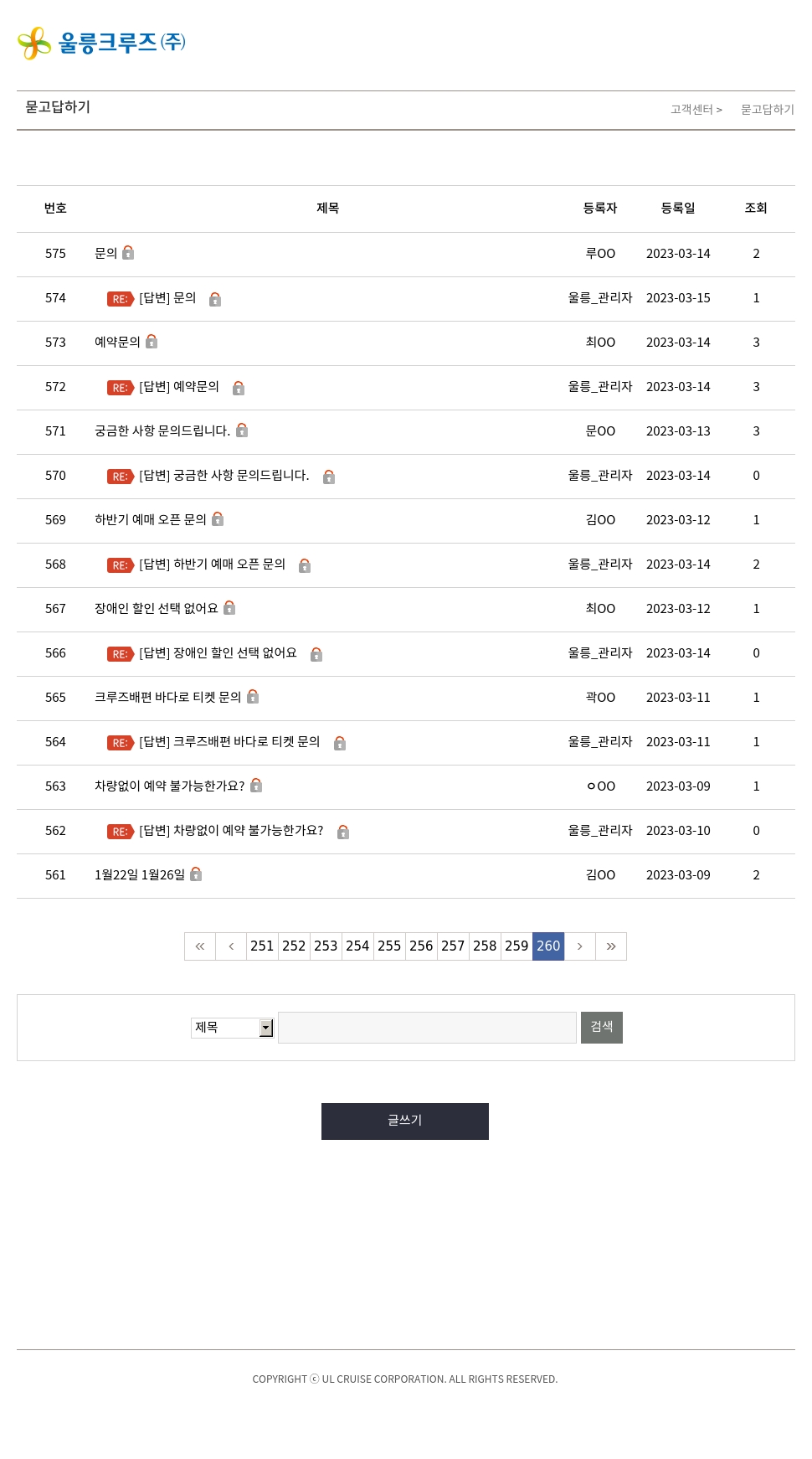Focus the search keyword text field
Image resolution: width=812 pixels, height=1459 pixels.
[x=427, y=1028]
